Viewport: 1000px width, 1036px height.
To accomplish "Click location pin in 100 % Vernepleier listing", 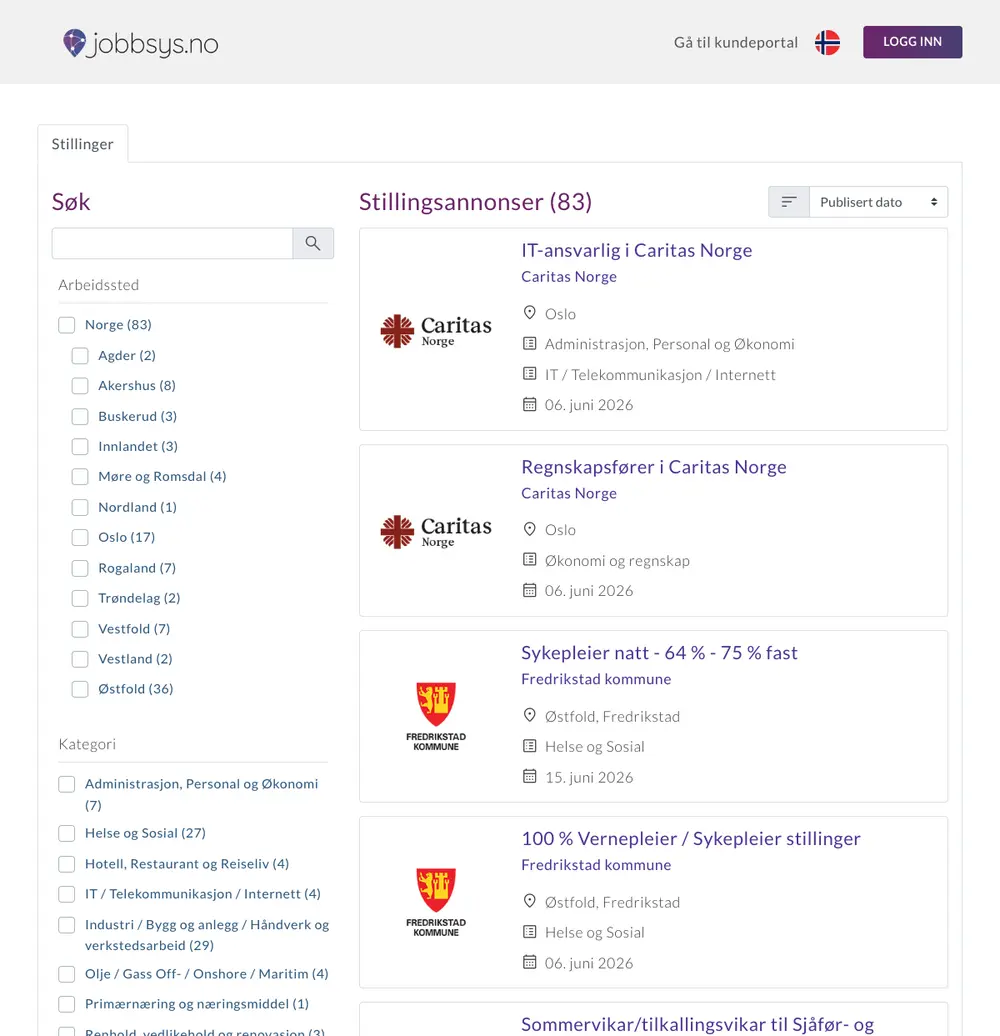I will click(530, 901).
